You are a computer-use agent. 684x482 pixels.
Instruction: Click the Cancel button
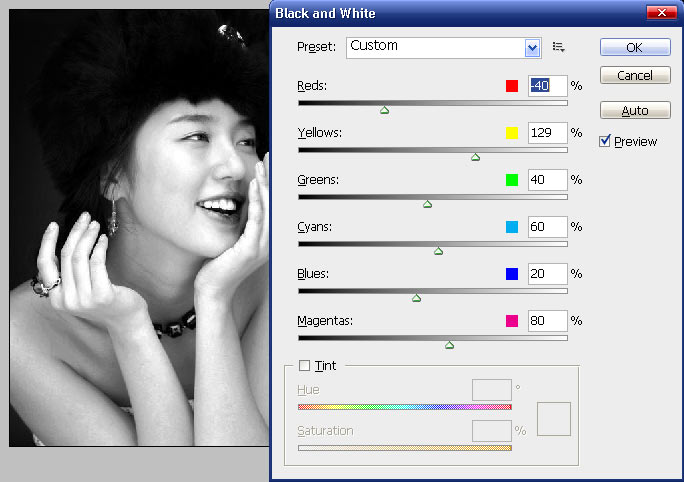click(x=635, y=75)
